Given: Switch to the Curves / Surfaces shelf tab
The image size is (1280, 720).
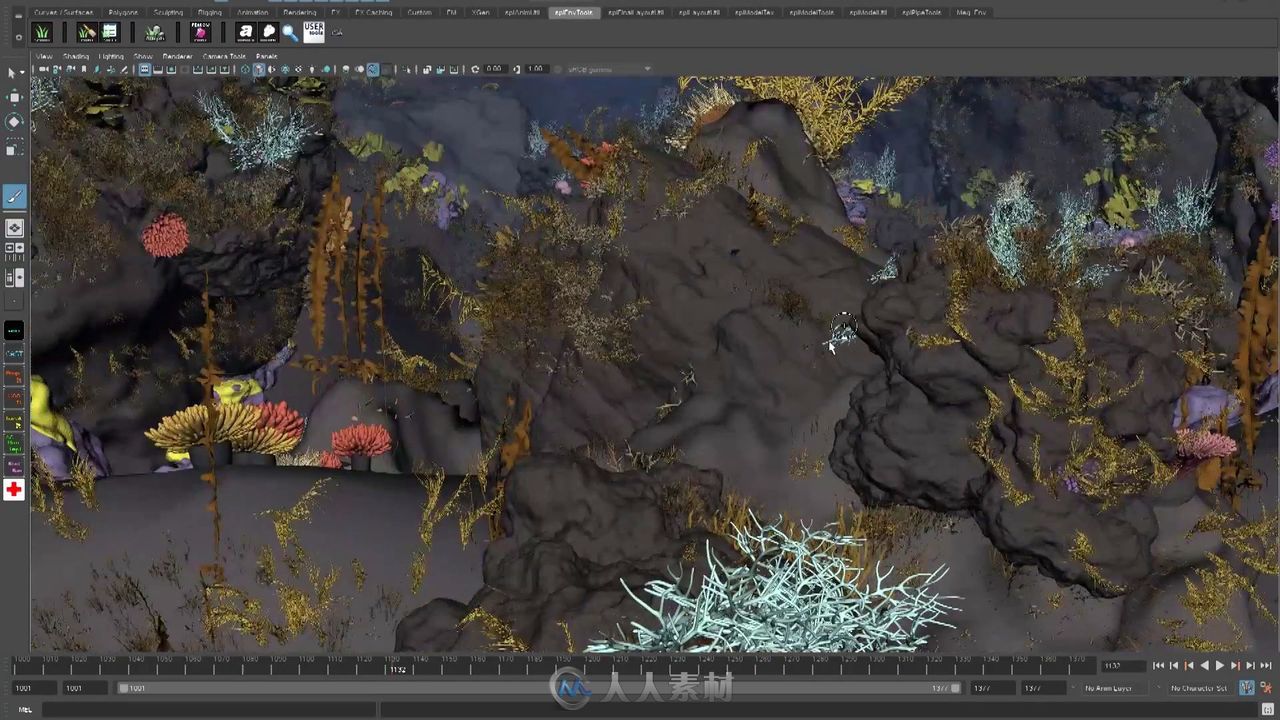Looking at the screenshot, I should (x=63, y=12).
